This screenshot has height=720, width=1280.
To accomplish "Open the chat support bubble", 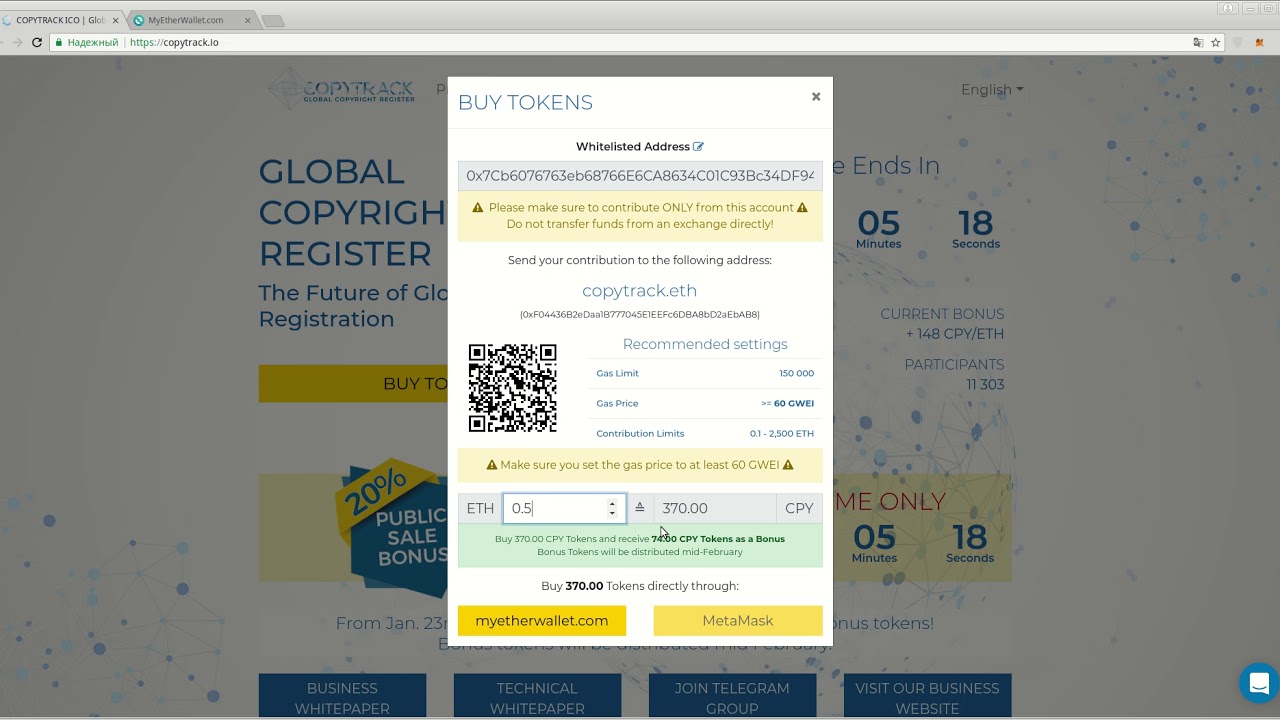I will [x=1259, y=683].
